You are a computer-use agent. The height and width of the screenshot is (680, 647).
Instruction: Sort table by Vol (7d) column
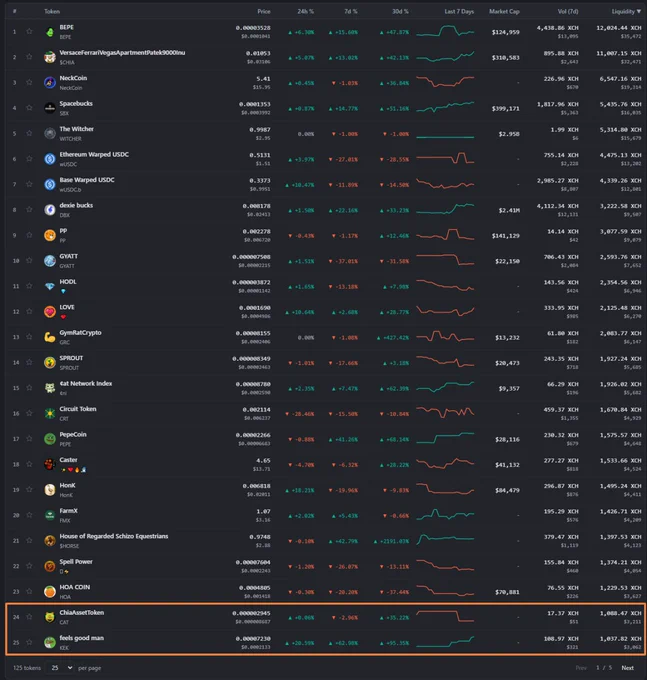(x=568, y=12)
